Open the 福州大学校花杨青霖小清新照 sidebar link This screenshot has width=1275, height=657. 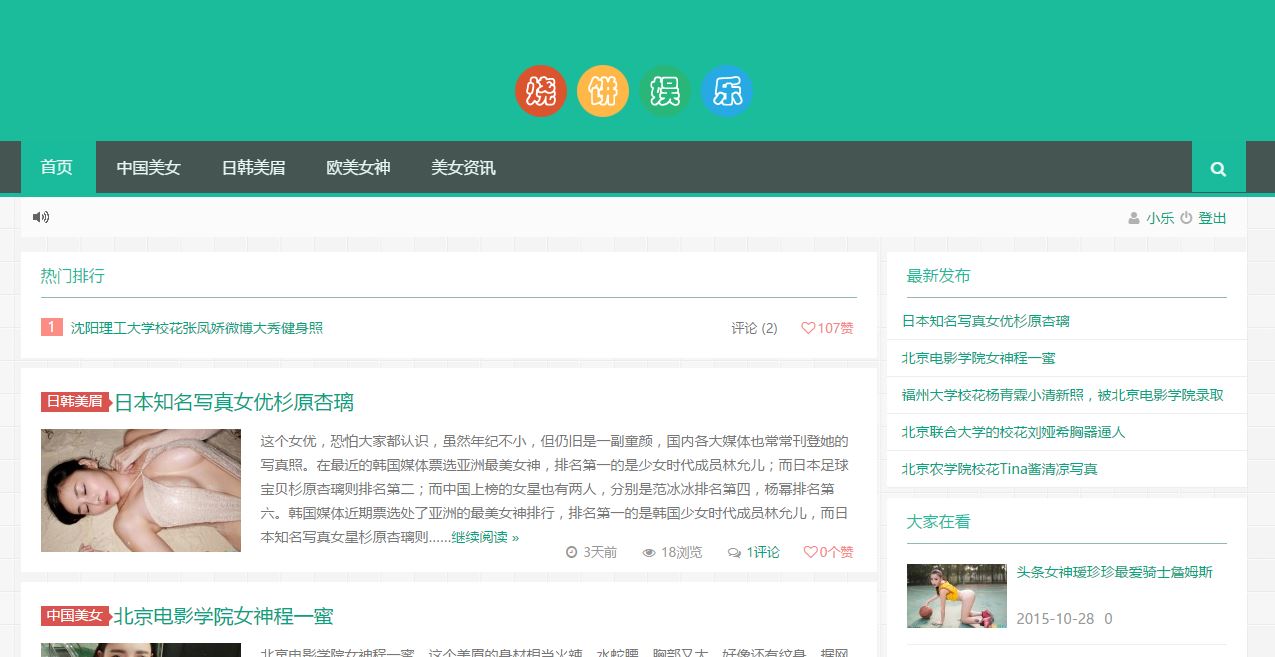click(x=1063, y=395)
